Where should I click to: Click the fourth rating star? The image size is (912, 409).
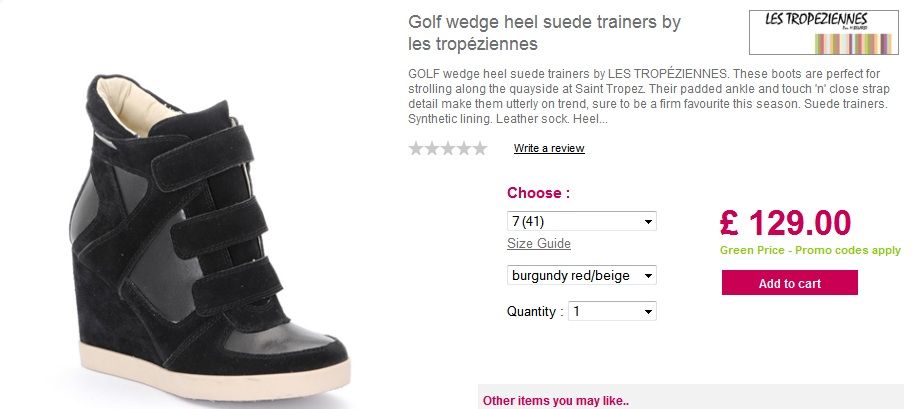pyautogui.click(x=464, y=148)
